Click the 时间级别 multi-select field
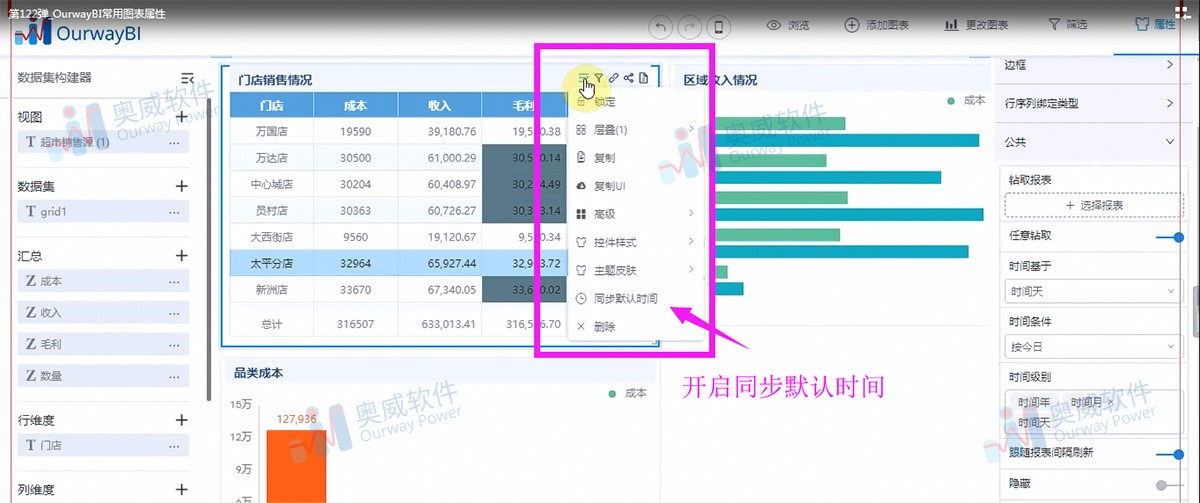This screenshot has width=1200, height=503. point(1092,411)
